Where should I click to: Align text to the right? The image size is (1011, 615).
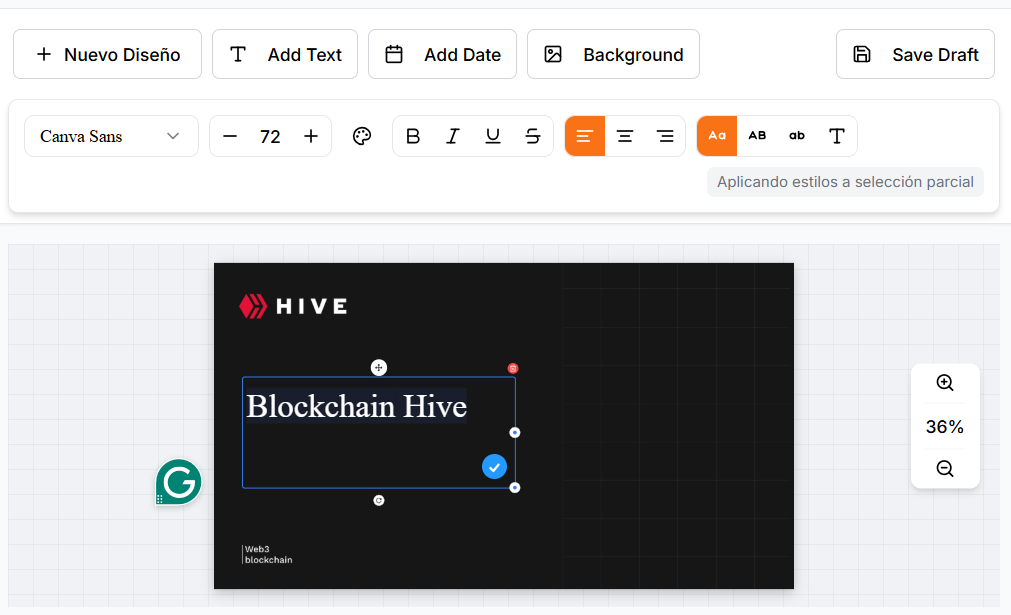pos(665,136)
